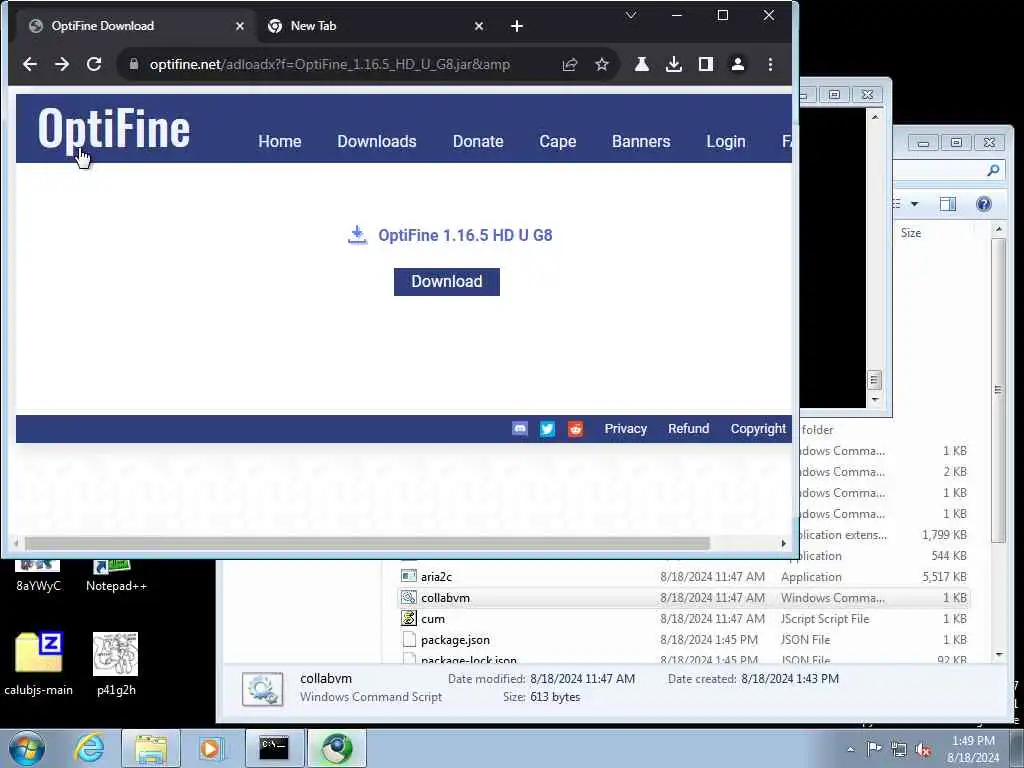Viewport: 1024px width, 768px height.
Task: Click the calubjs-main zip folder icon
Action: [39, 664]
